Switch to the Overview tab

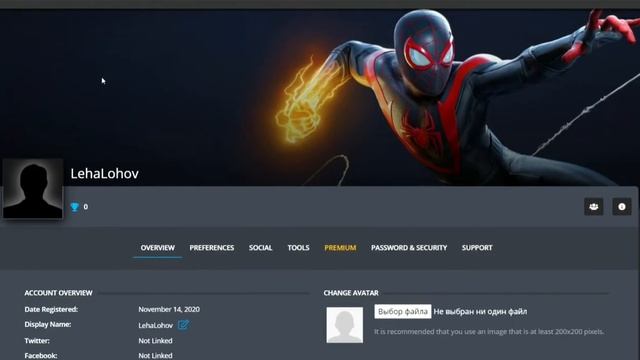[x=158, y=248]
